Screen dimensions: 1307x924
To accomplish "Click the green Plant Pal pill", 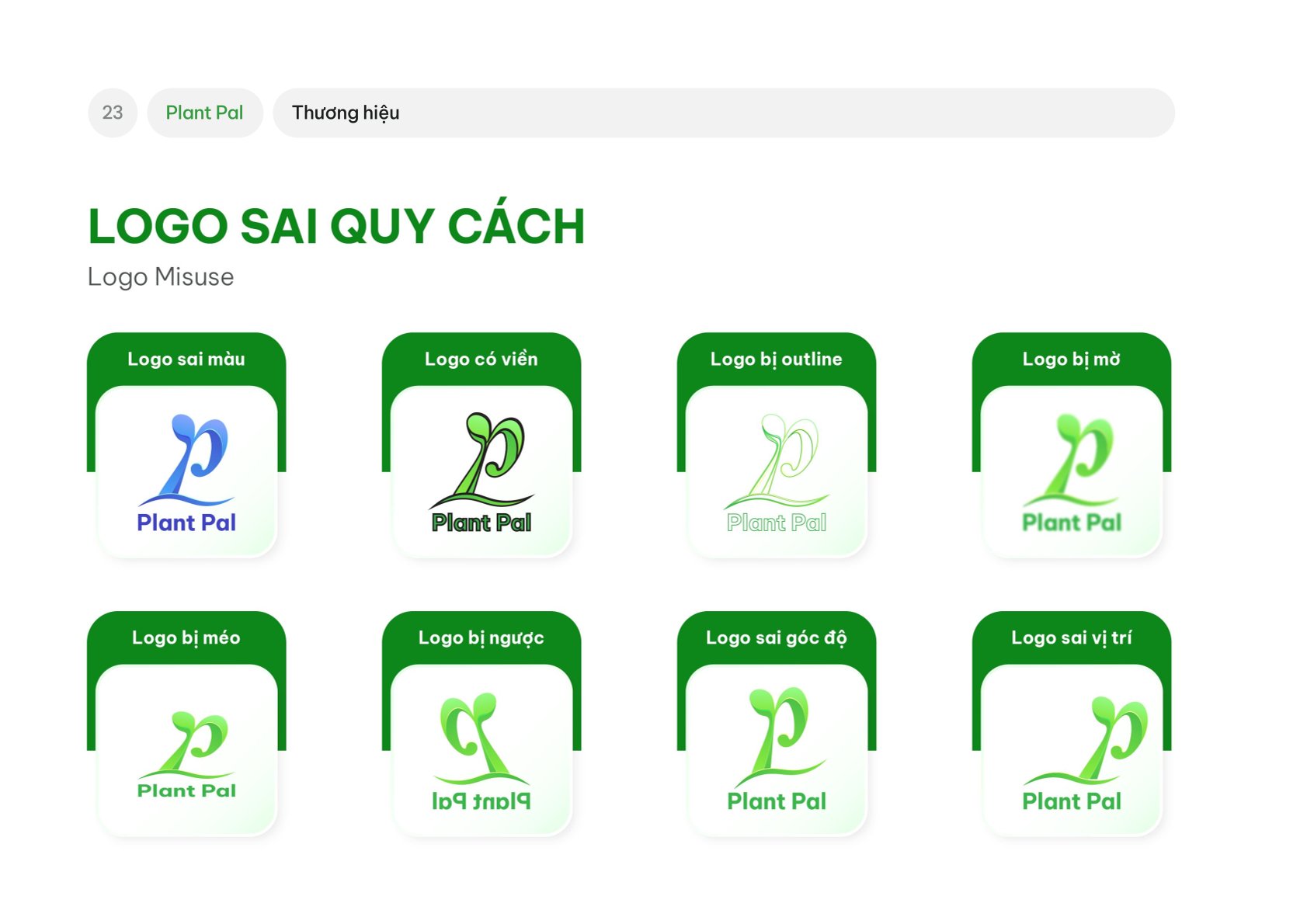I will [205, 113].
